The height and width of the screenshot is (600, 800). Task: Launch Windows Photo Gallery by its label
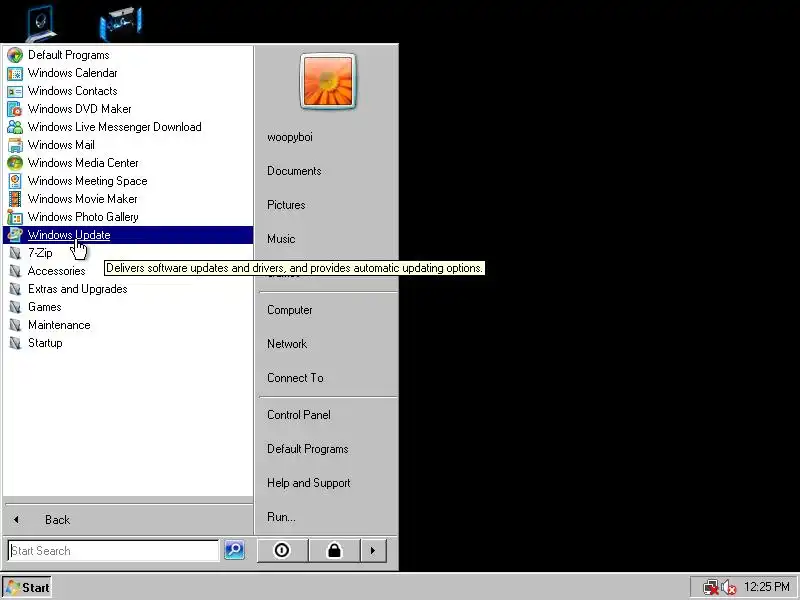[x=83, y=217]
